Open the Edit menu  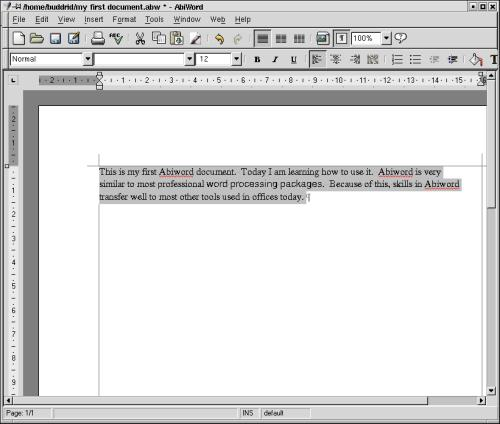click(42, 19)
